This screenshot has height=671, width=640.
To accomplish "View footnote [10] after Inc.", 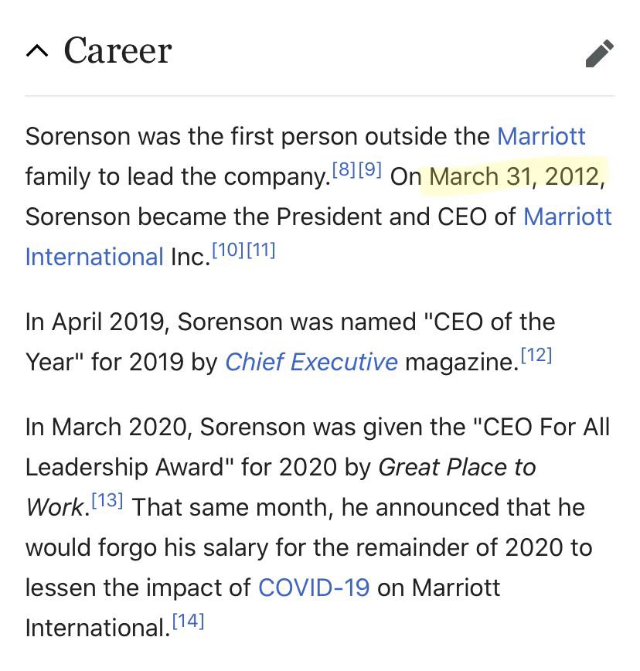I will 228,250.
